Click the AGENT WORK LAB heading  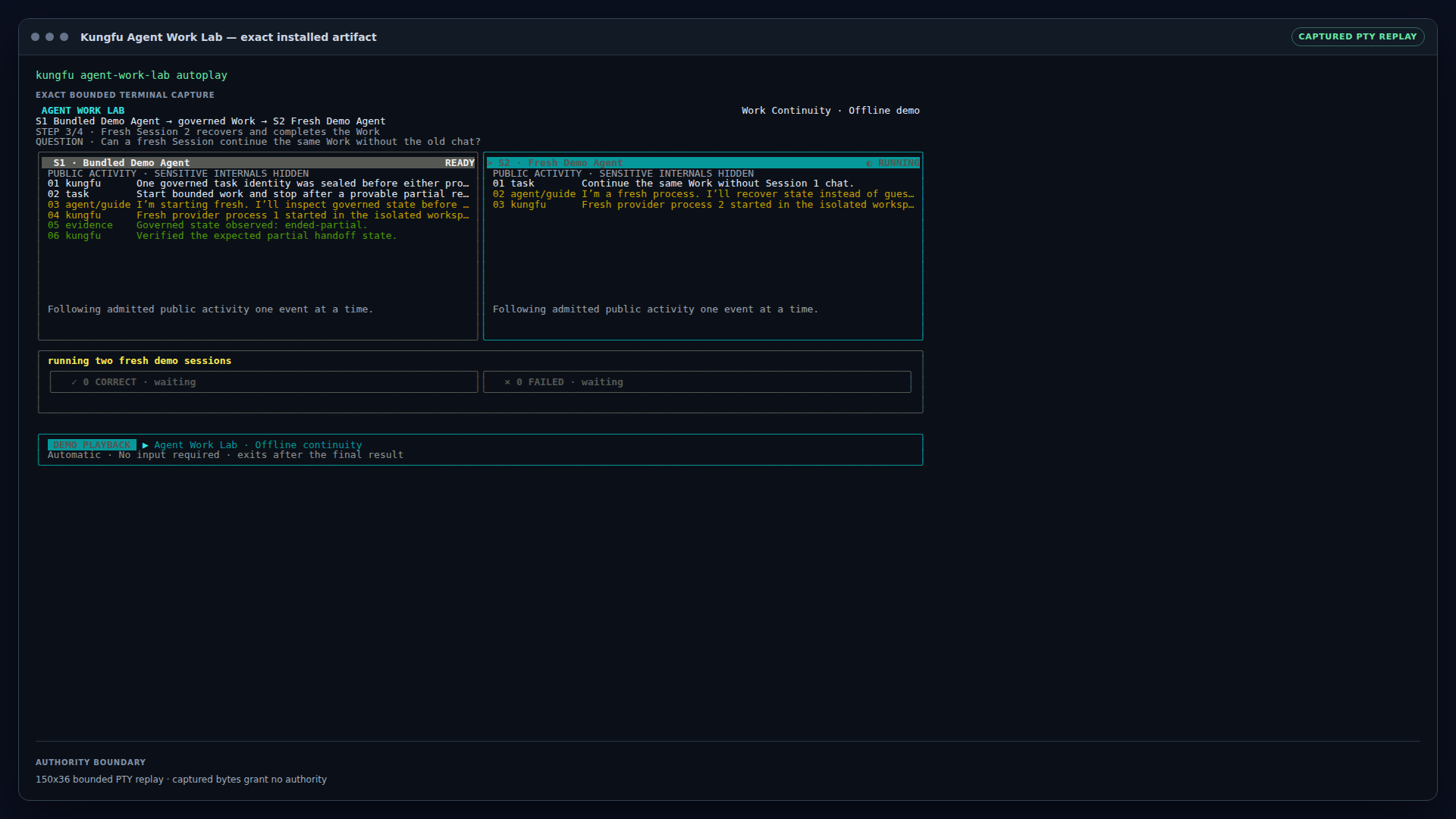tap(83, 111)
